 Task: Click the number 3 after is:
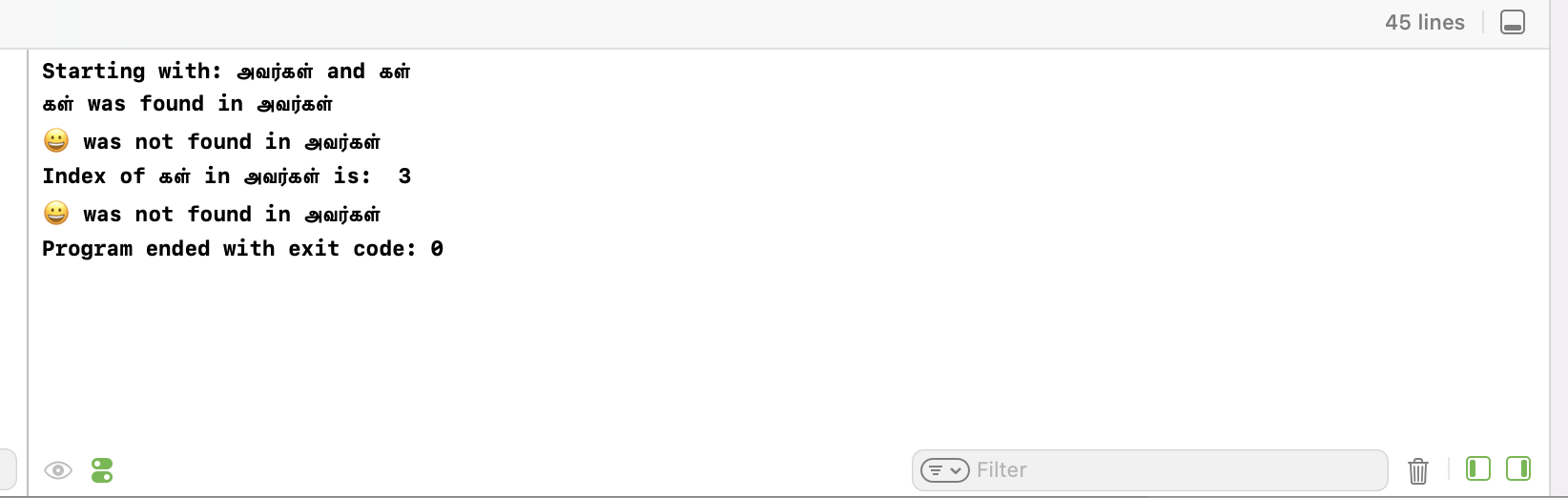404,176
